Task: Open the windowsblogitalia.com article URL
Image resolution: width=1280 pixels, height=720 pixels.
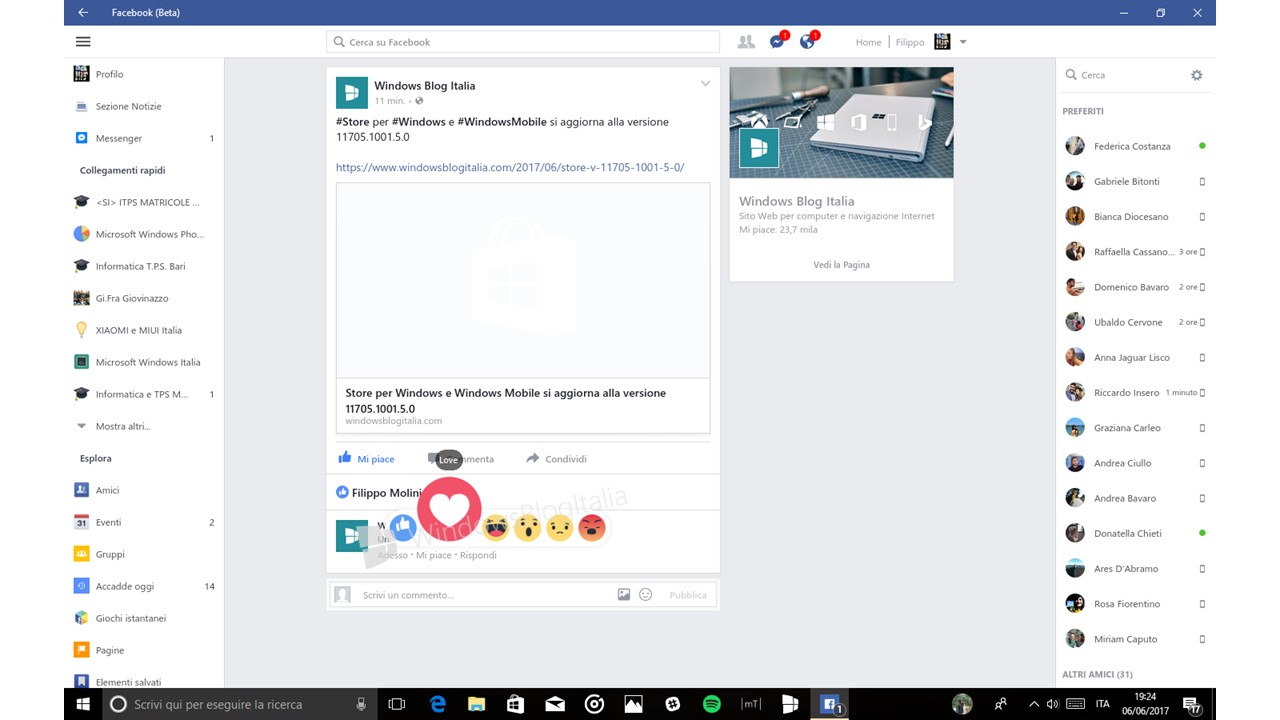Action: 510,167
